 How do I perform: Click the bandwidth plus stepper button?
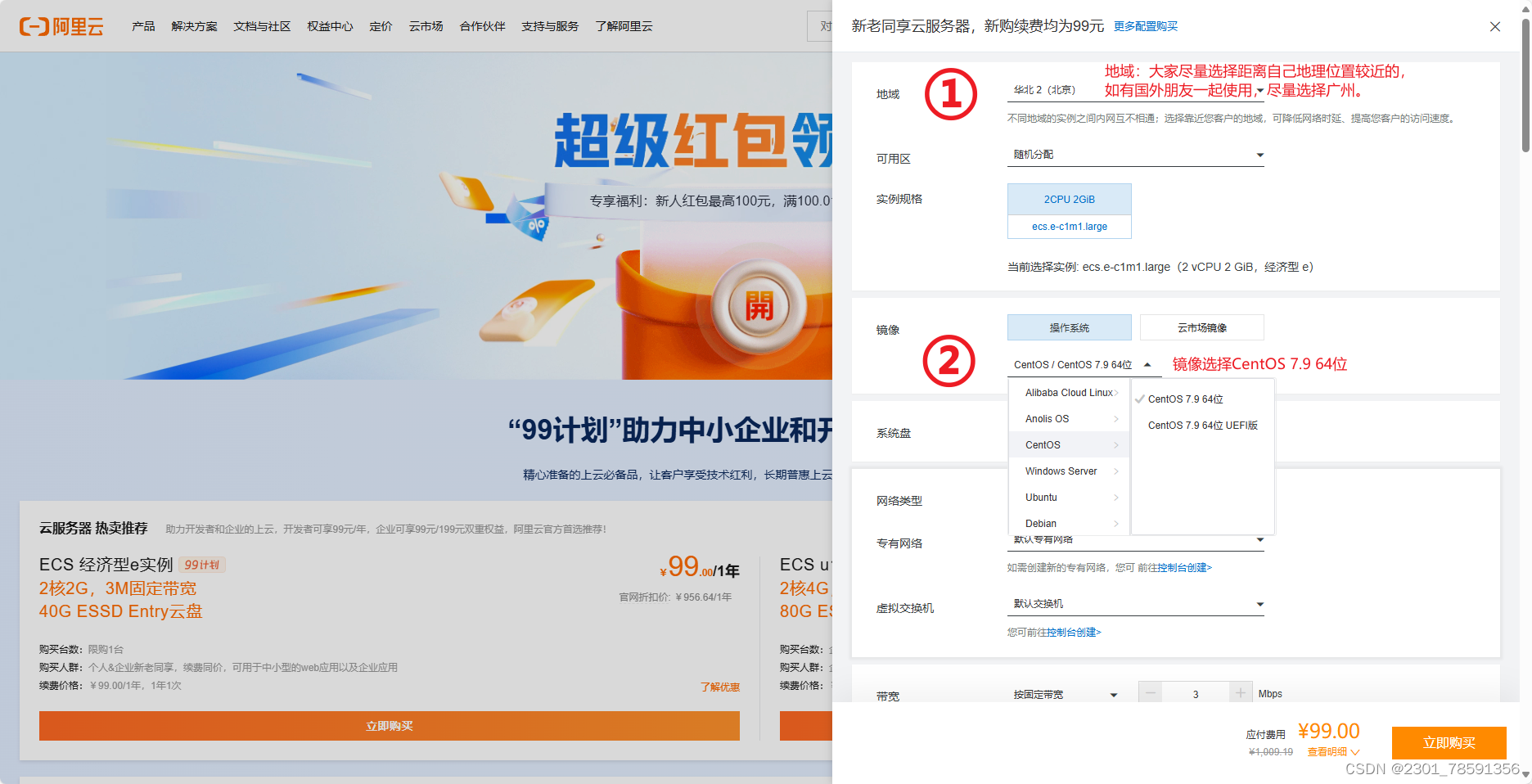(x=1241, y=693)
